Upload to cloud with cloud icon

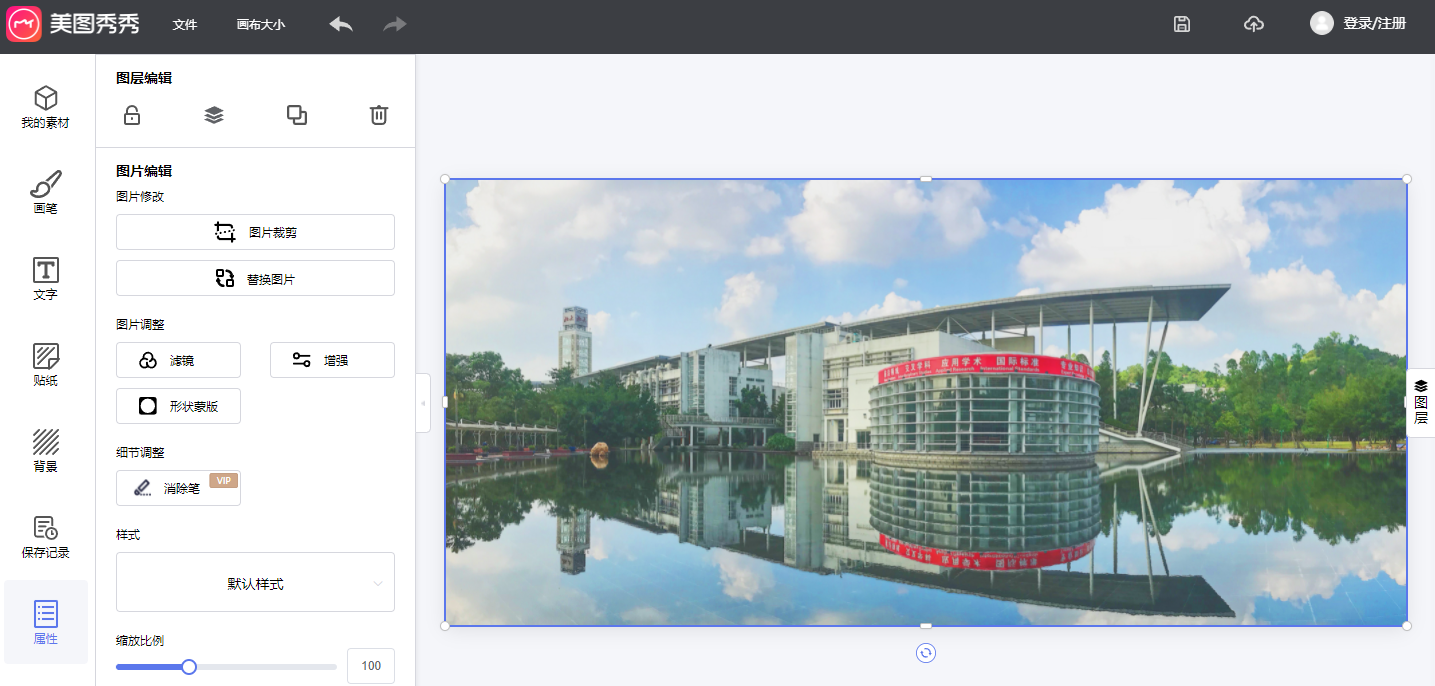tap(1254, 24)
